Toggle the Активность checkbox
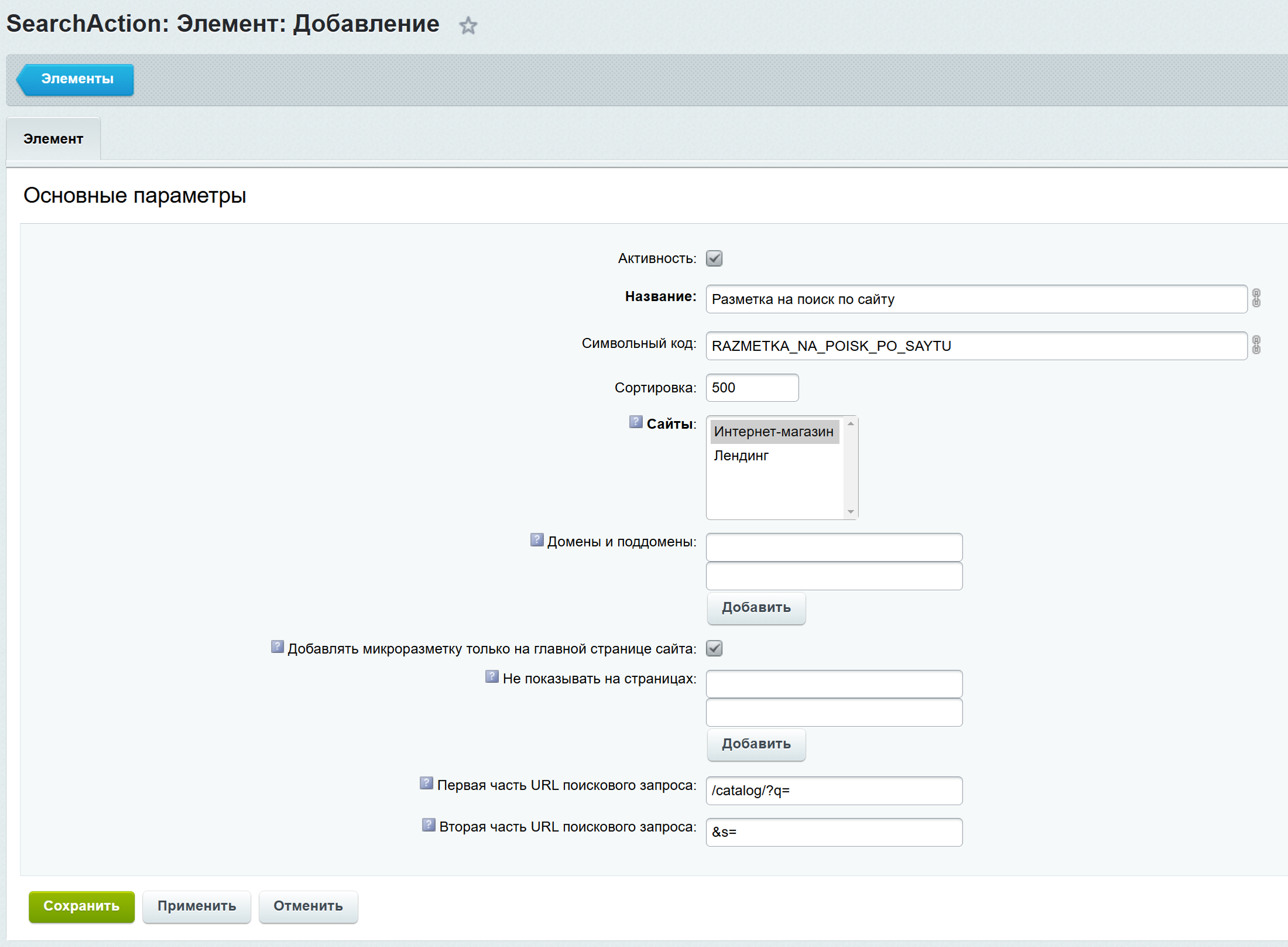The image size is (1288, 947). click(x=714, y=258)
